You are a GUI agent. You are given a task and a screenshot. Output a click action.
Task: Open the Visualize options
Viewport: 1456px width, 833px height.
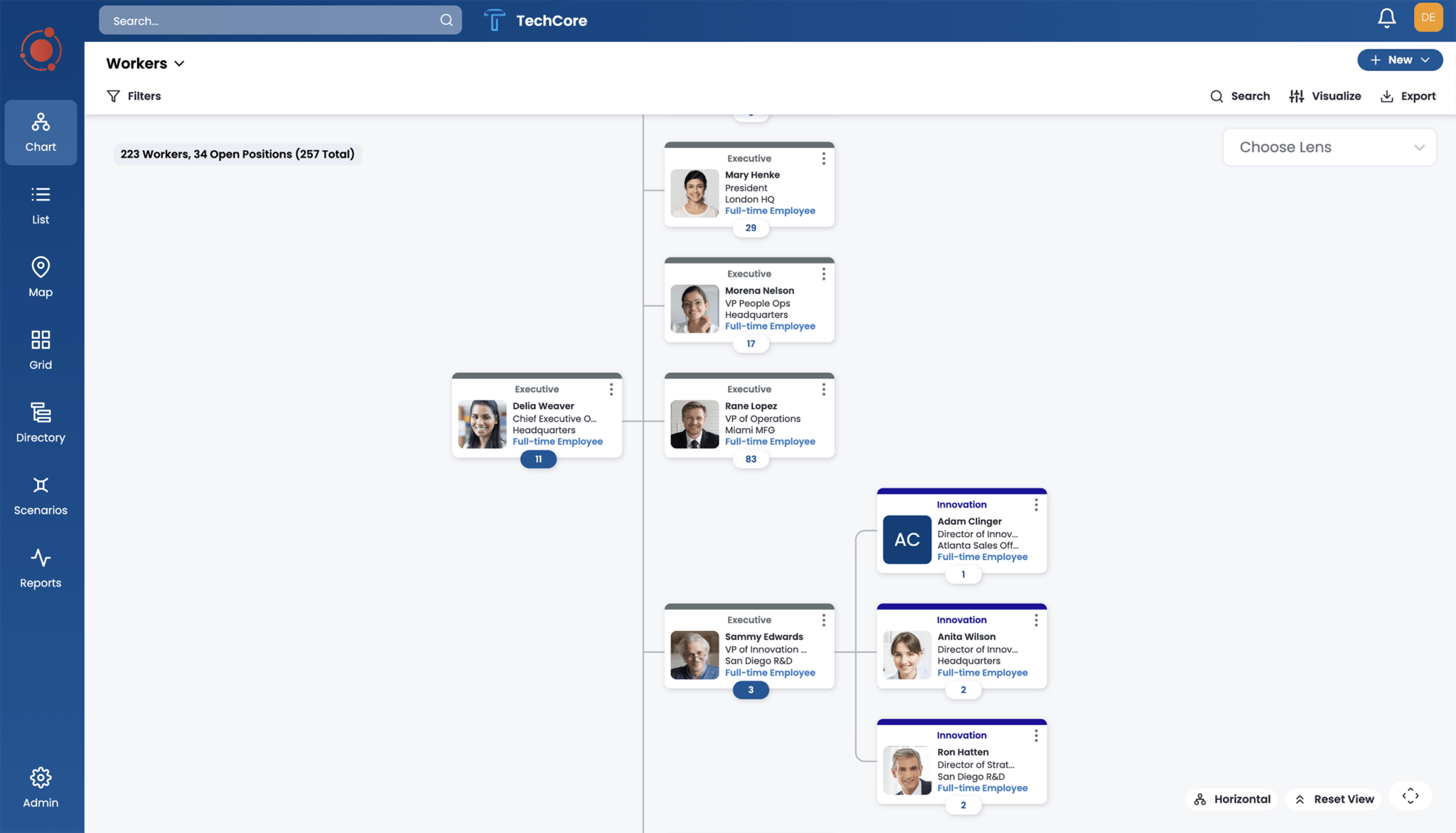(1324, 96)
